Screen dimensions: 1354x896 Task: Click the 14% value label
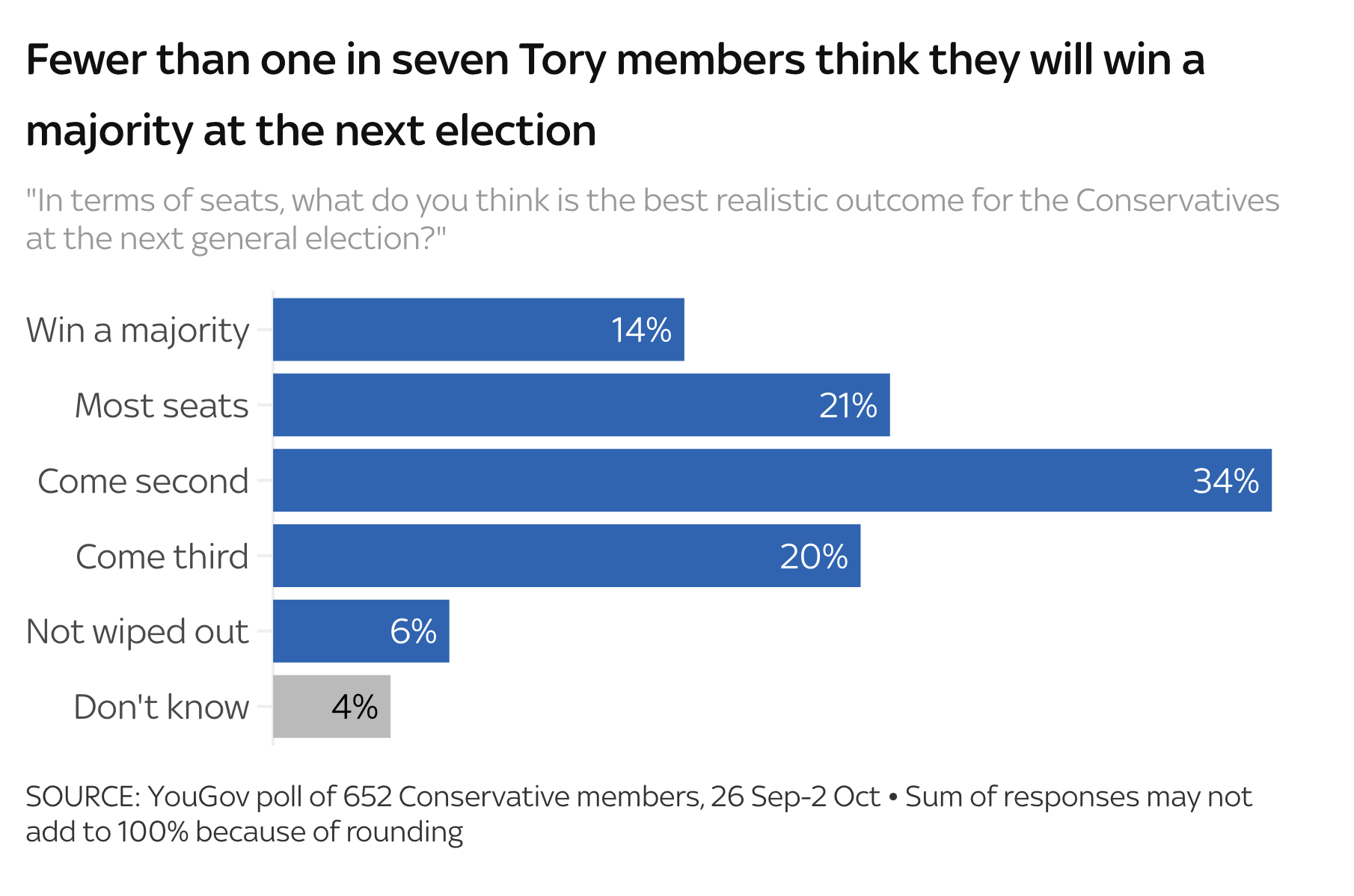tap(641, 331)
